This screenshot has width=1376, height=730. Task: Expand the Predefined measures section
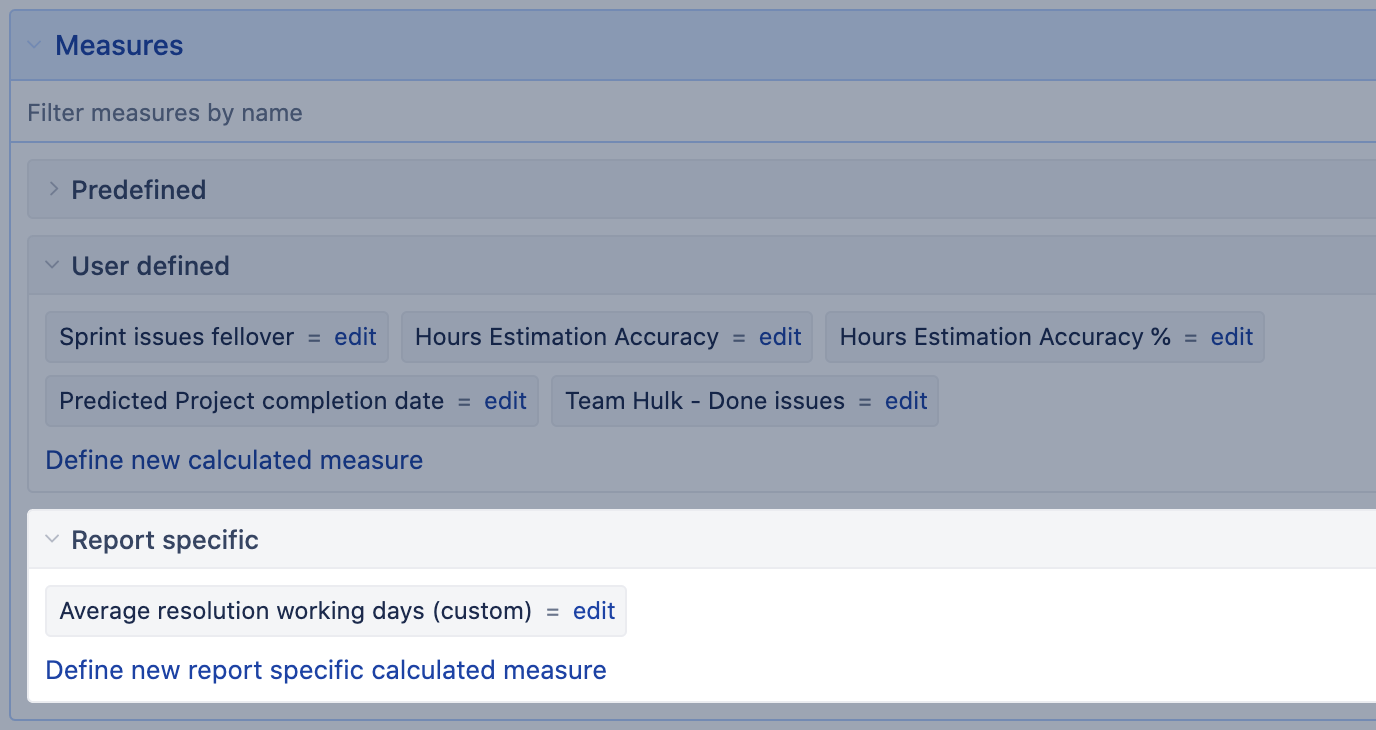pyautogui.click(x=54, y=190)
